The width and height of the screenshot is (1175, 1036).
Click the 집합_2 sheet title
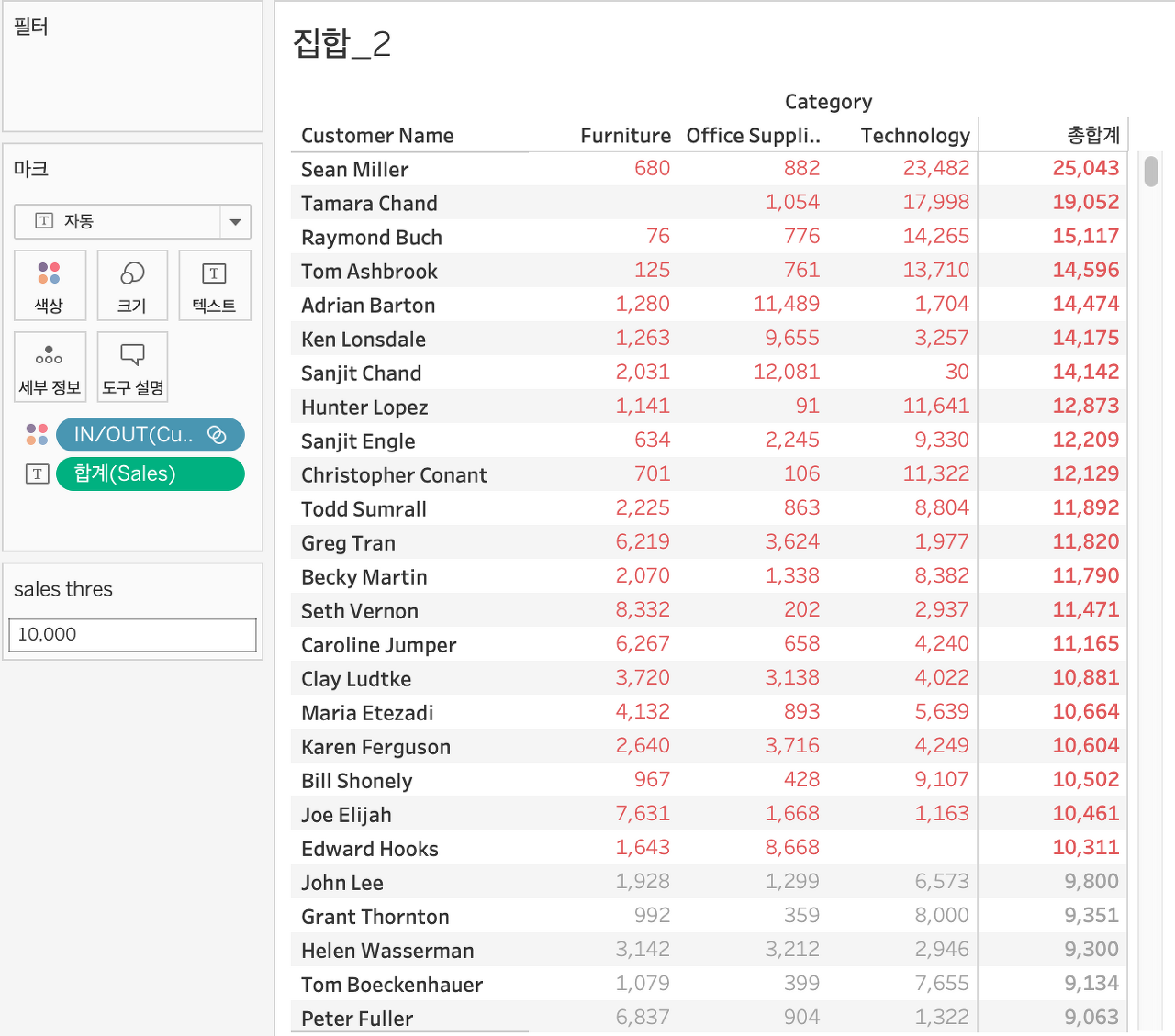tap(342, 43)
